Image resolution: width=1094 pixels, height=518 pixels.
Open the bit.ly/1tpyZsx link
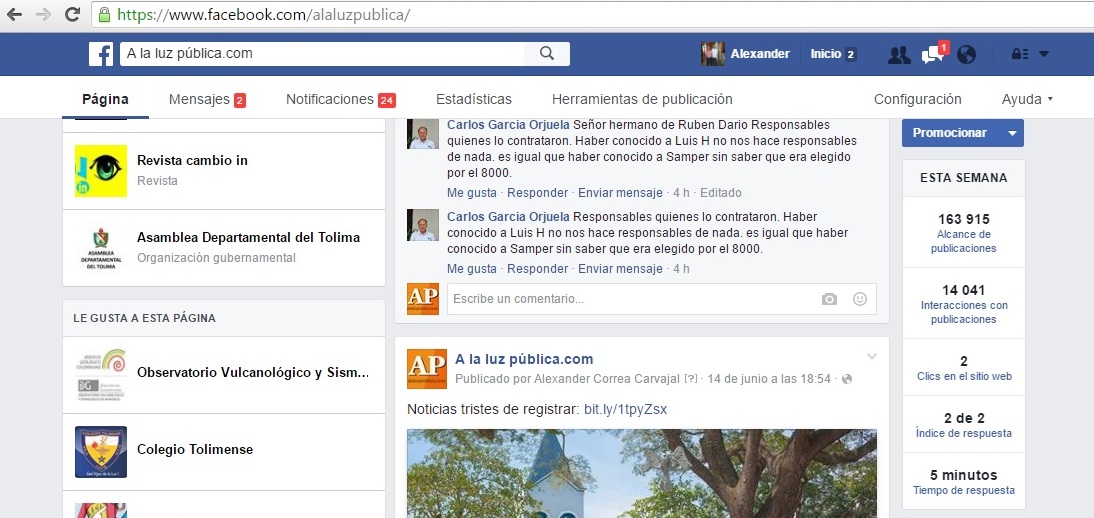625,409
